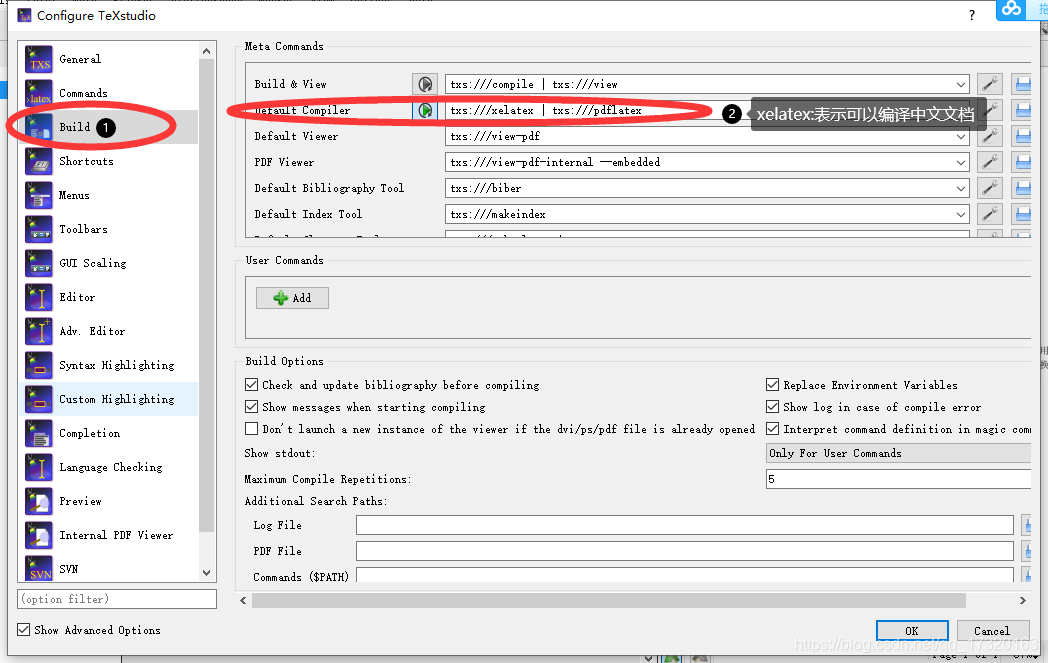Screen dimensions: 1048x663
Task: Toggle Check and update bibliography before compiling
Action: point(251,384)
